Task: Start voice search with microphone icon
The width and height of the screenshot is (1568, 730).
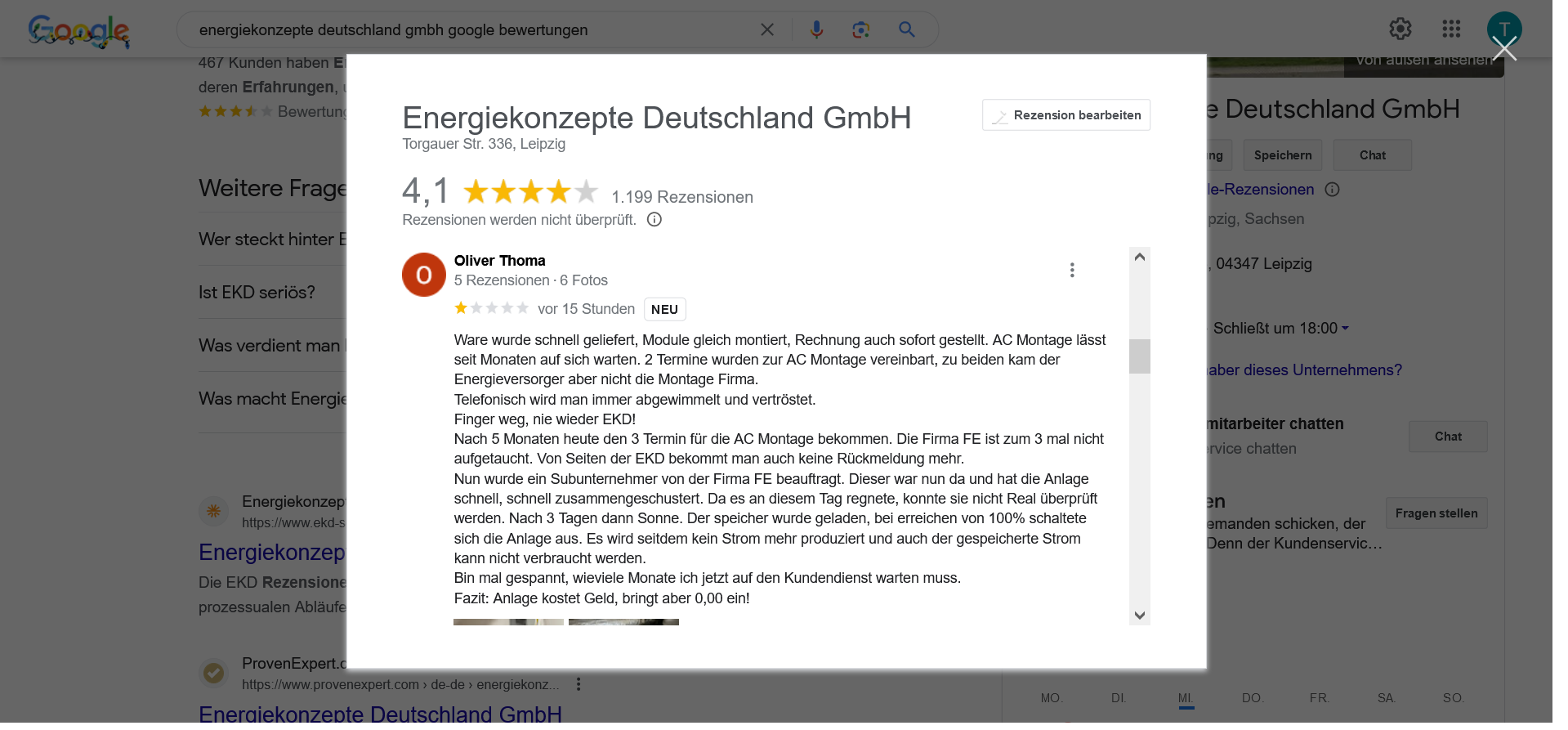Action: [816, 30]
